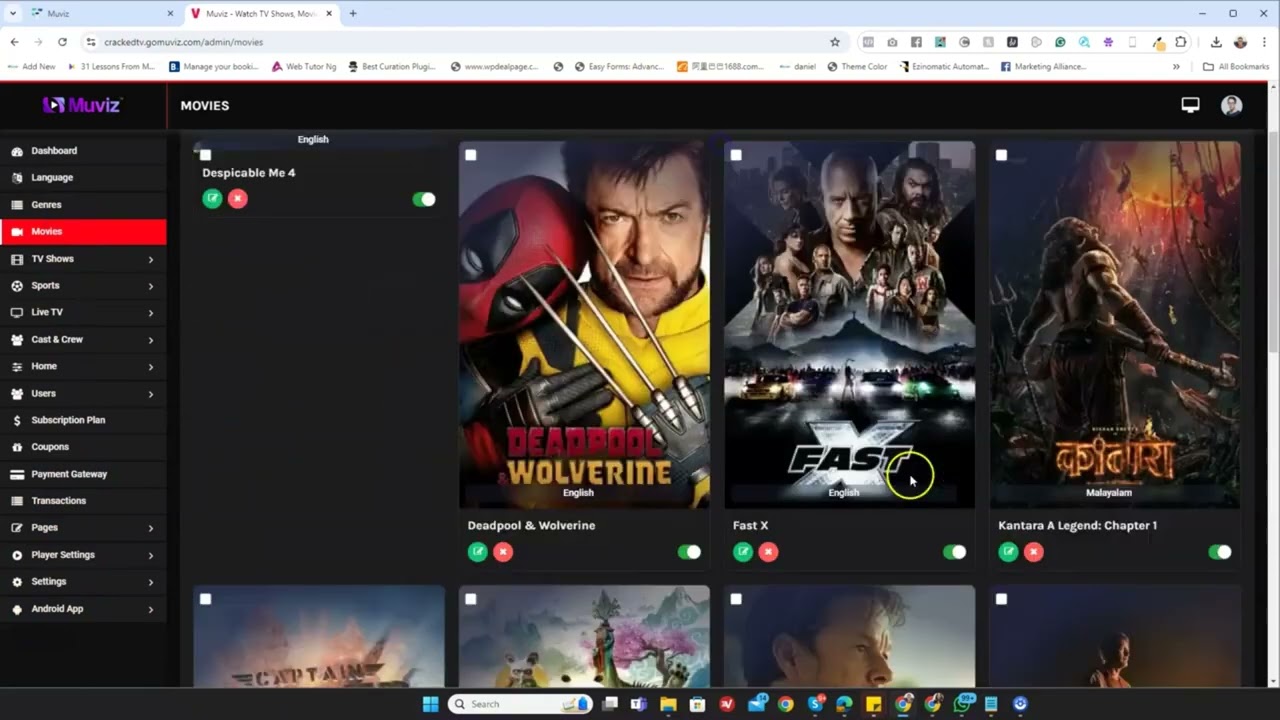Expand the Live TV submenu arrow
The image size is (1280, 720).
pos(151,313)
